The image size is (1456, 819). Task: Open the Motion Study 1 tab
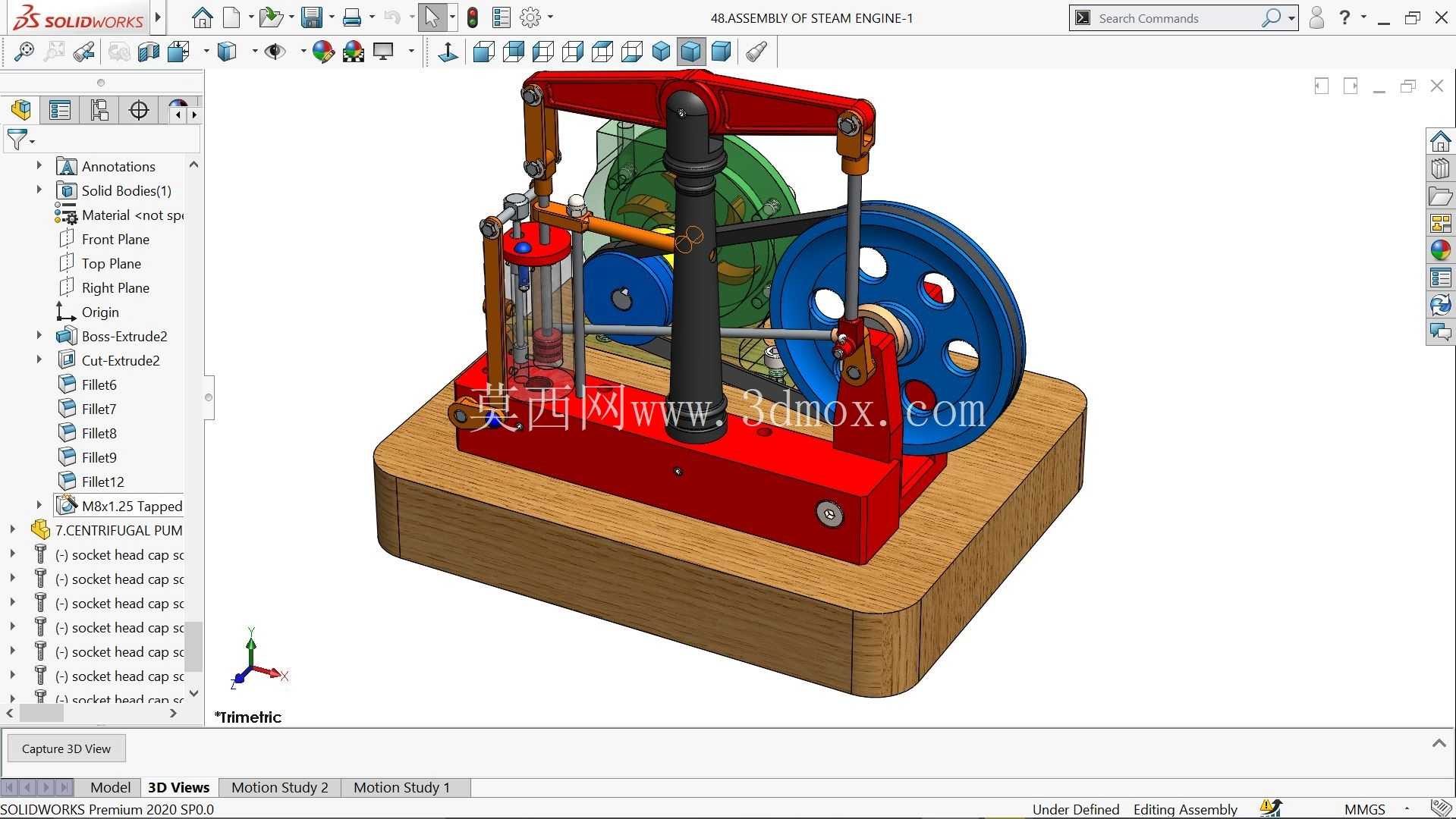tap(402, 787)
